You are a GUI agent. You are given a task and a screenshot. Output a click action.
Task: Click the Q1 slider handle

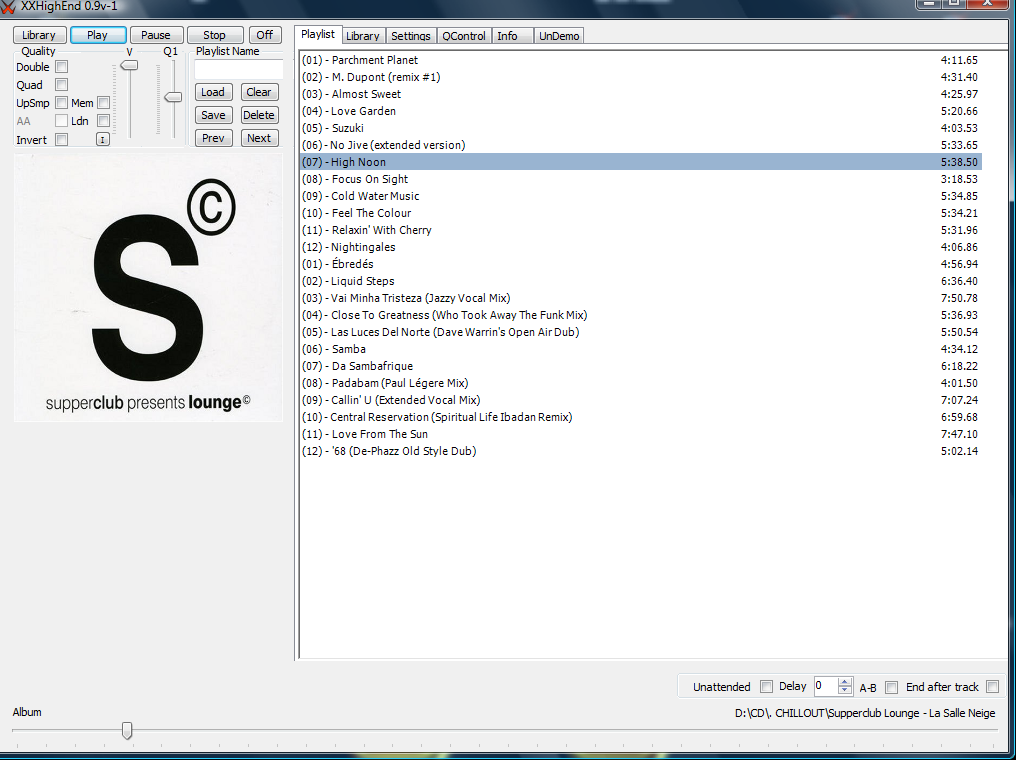pyautogui.click(x=173, y=97)
